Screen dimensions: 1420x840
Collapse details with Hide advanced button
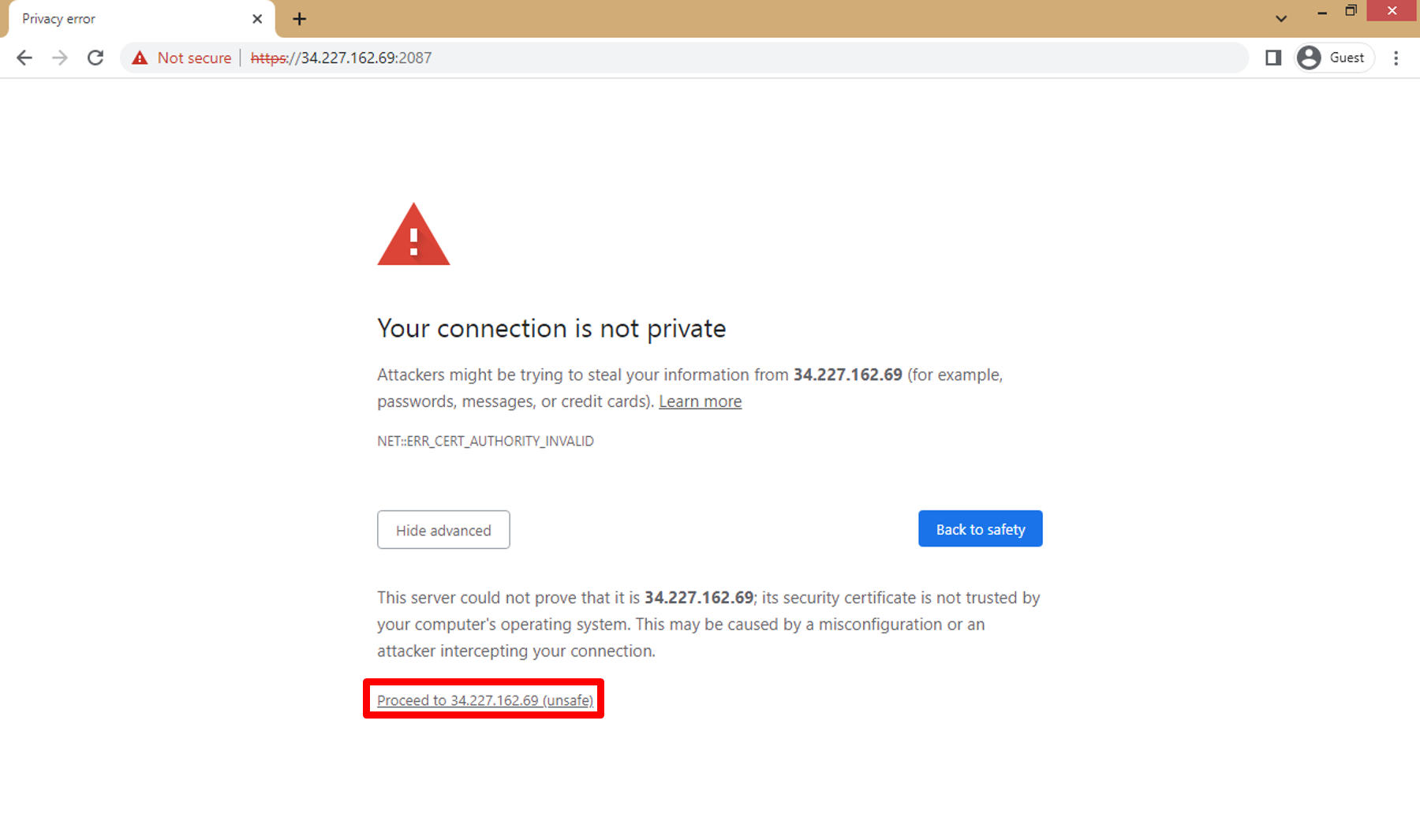click(443, 530)
